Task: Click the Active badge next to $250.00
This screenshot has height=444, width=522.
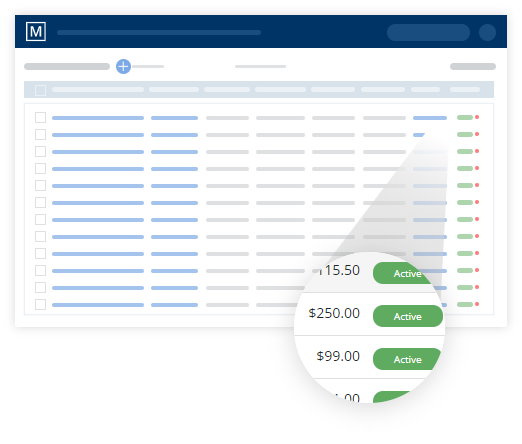Action: click(408, 316)
